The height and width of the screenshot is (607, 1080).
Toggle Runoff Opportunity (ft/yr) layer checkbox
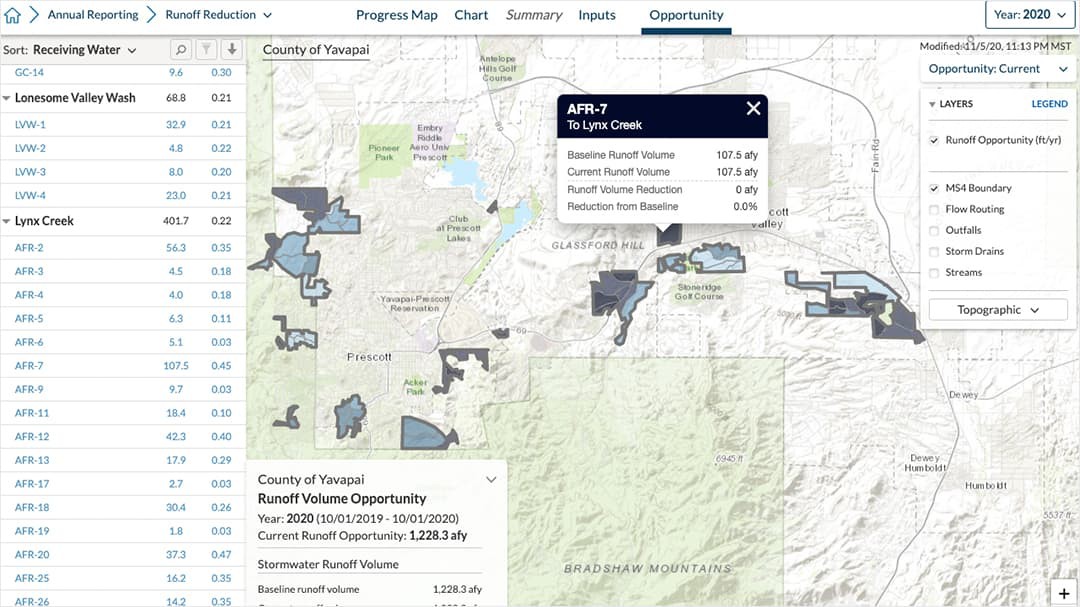[x=934, y=141]
